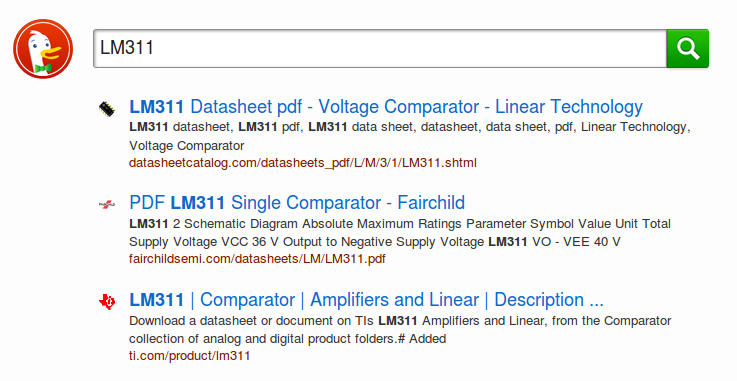Open the PDF LM311 Single Comparator Fairchild result

pyautogui.click(x=297, y=203)
